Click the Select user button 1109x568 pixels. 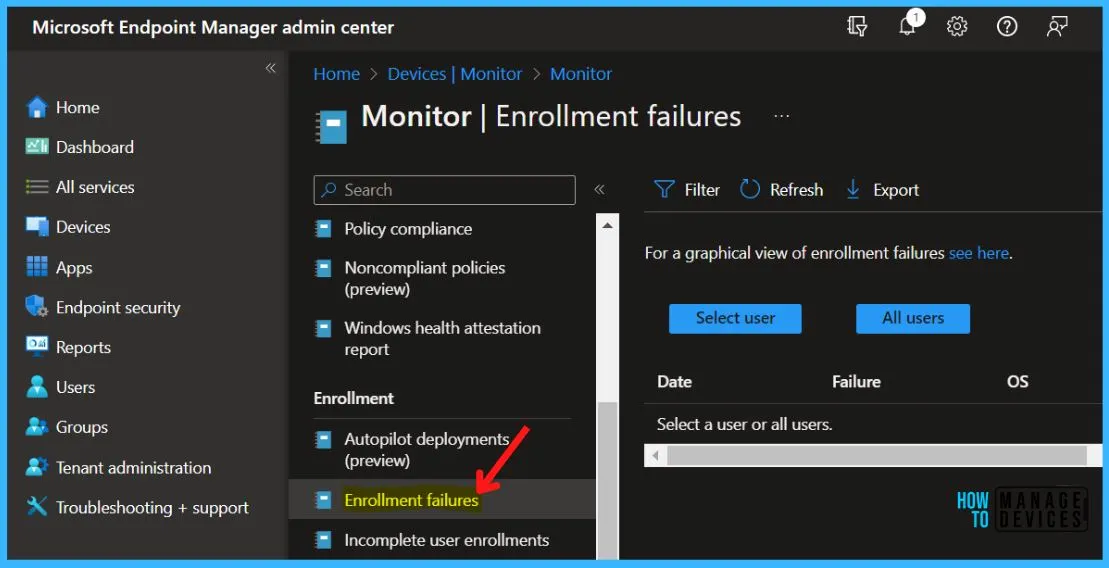(x=735, y=318)
